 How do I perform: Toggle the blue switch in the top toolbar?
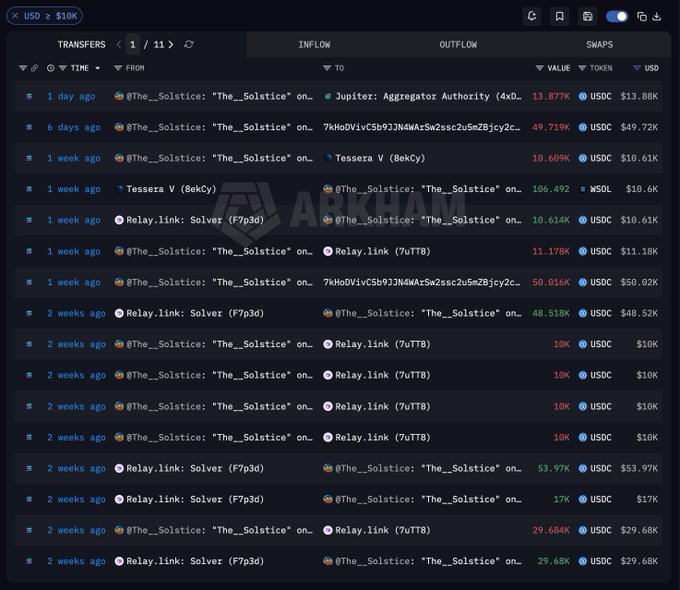point(617,16)
